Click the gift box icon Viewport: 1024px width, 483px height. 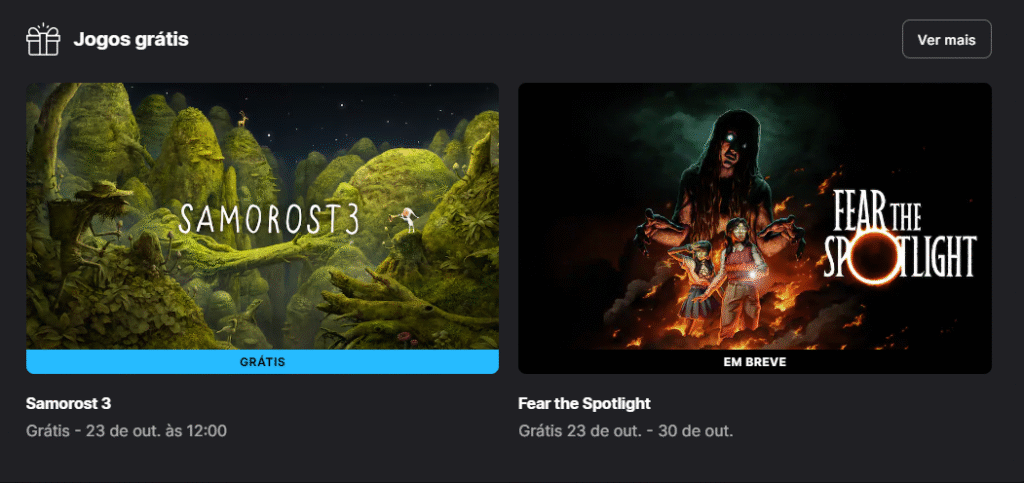point(43,39)
